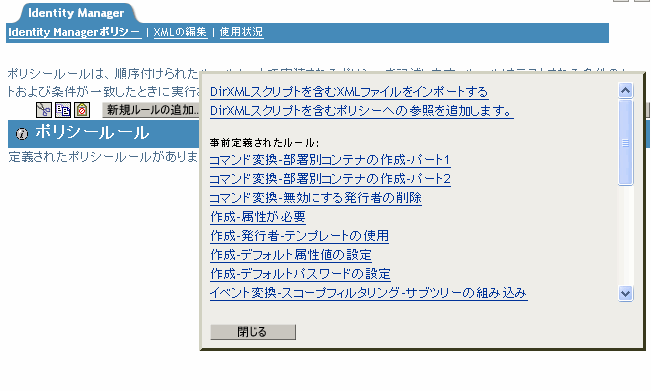Click the info icon beside ポリシールール heading
651x391 pixels.
pos(22,134)
